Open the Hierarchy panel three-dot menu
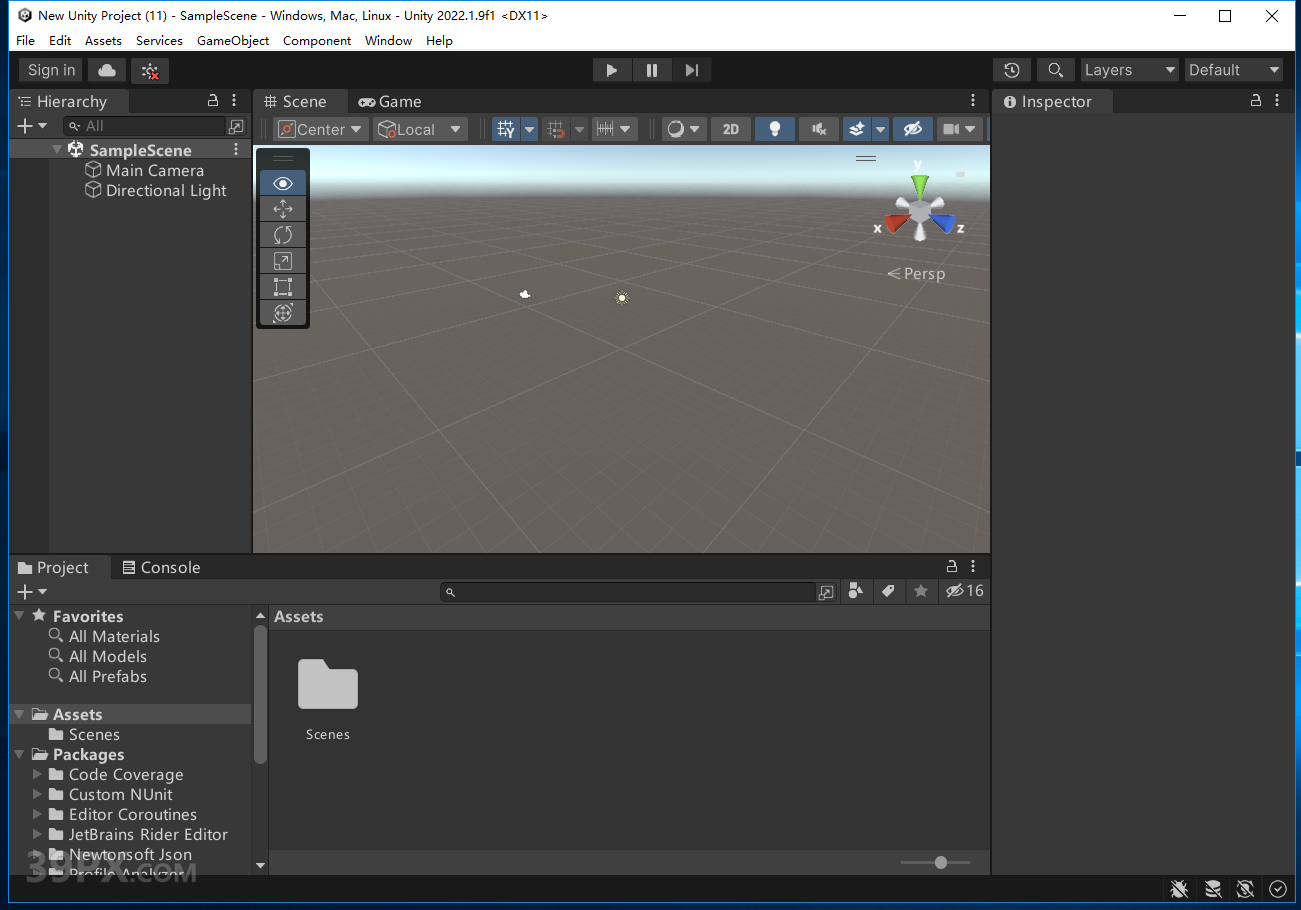This screenshot has height=910, width=1301. tap(234, 101)
